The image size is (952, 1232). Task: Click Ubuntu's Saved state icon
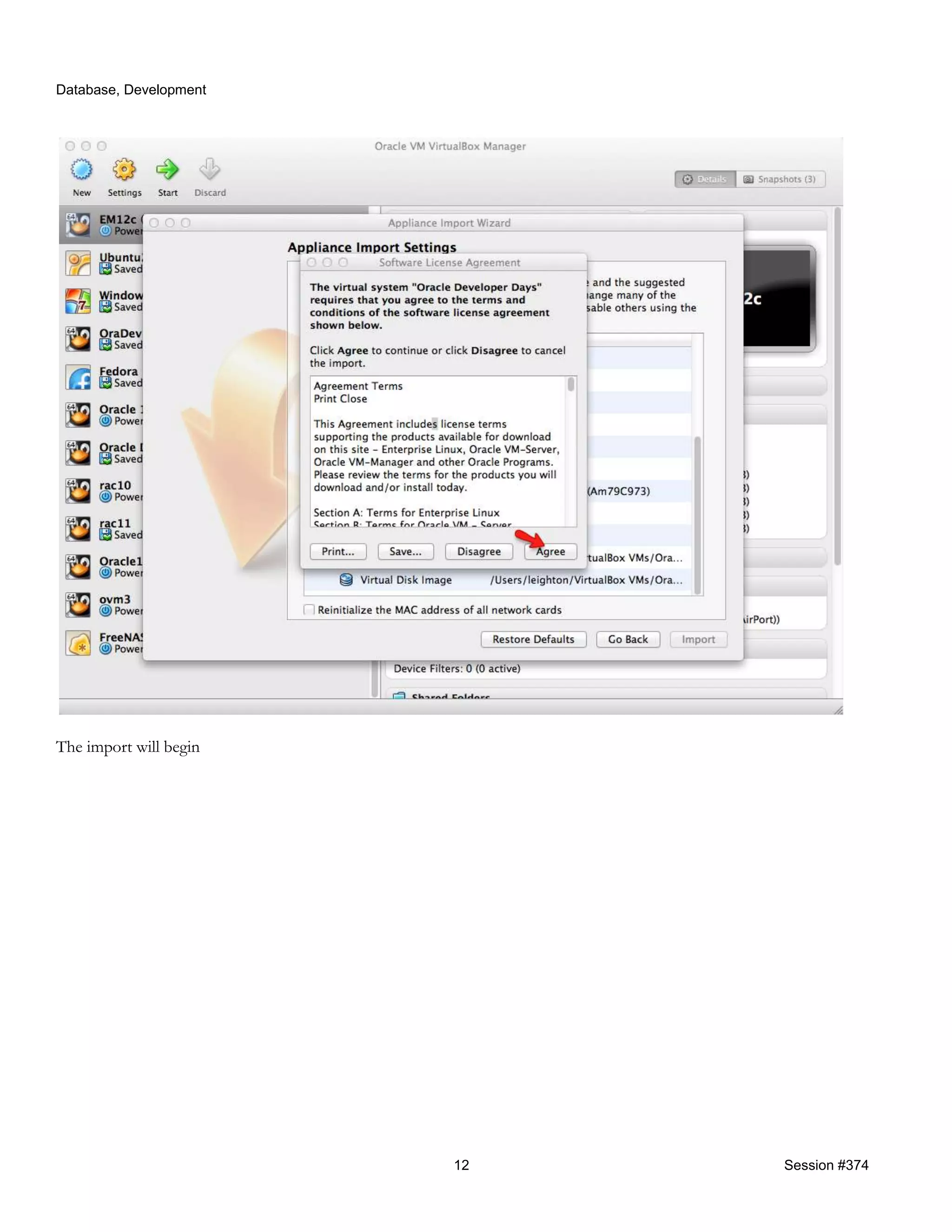pyautogui.click(x=106, y=269)
